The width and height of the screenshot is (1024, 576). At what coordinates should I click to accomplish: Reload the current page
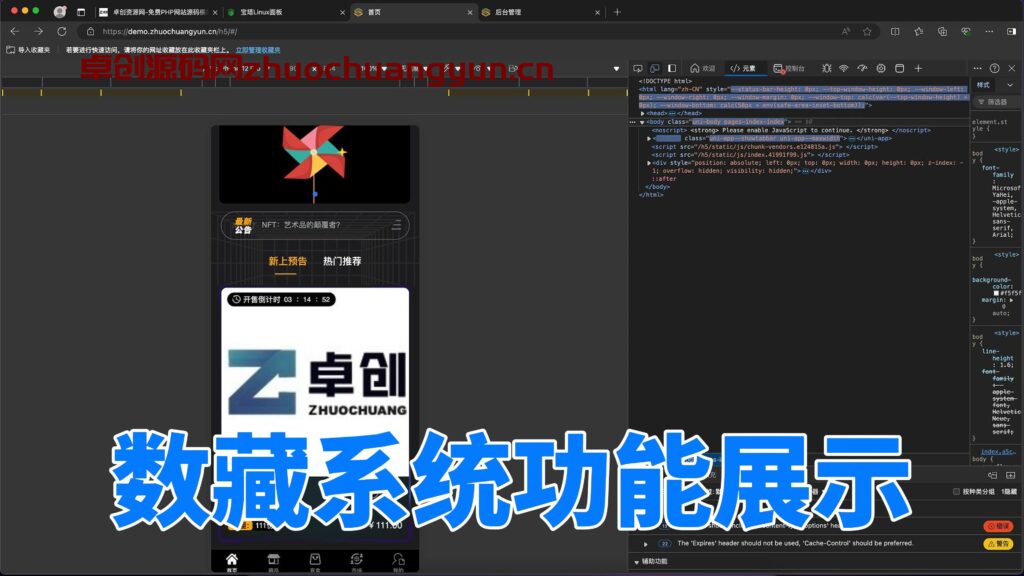[x=62, y=31]
